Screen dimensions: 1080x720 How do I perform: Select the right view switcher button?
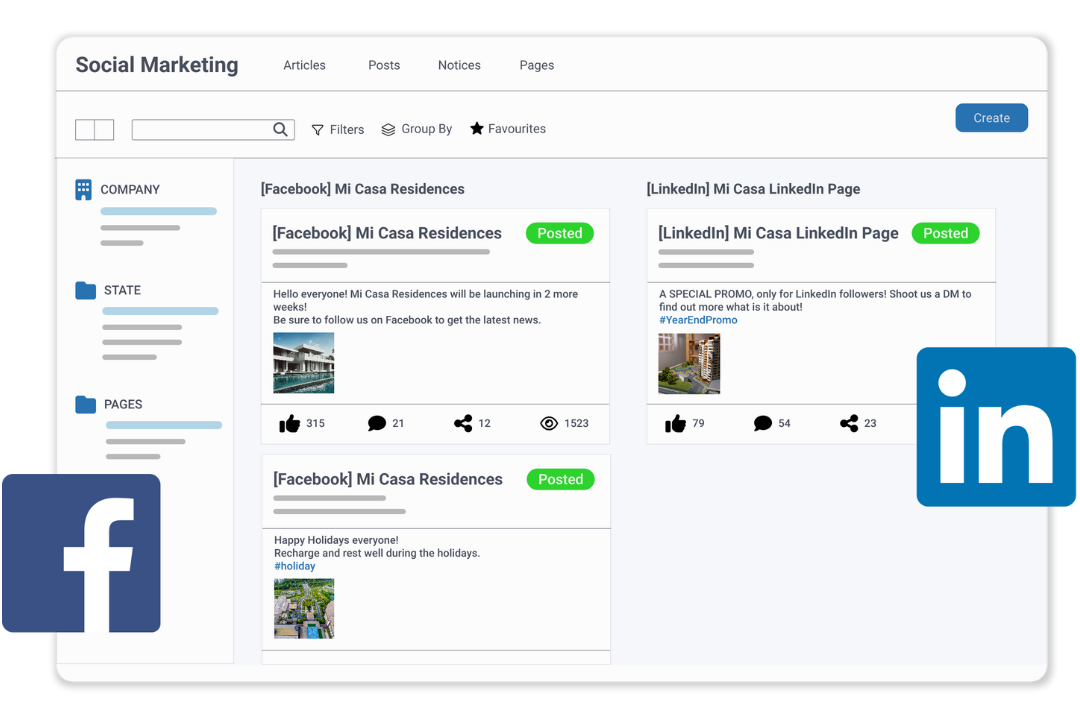click(104, 130)
